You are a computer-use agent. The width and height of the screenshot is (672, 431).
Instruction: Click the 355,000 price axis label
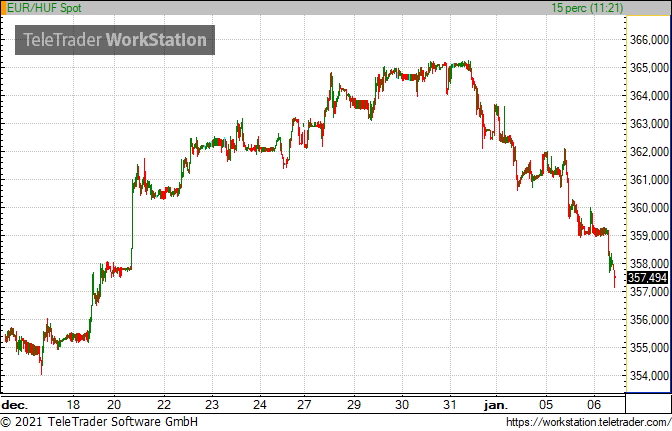click(649, 347)
